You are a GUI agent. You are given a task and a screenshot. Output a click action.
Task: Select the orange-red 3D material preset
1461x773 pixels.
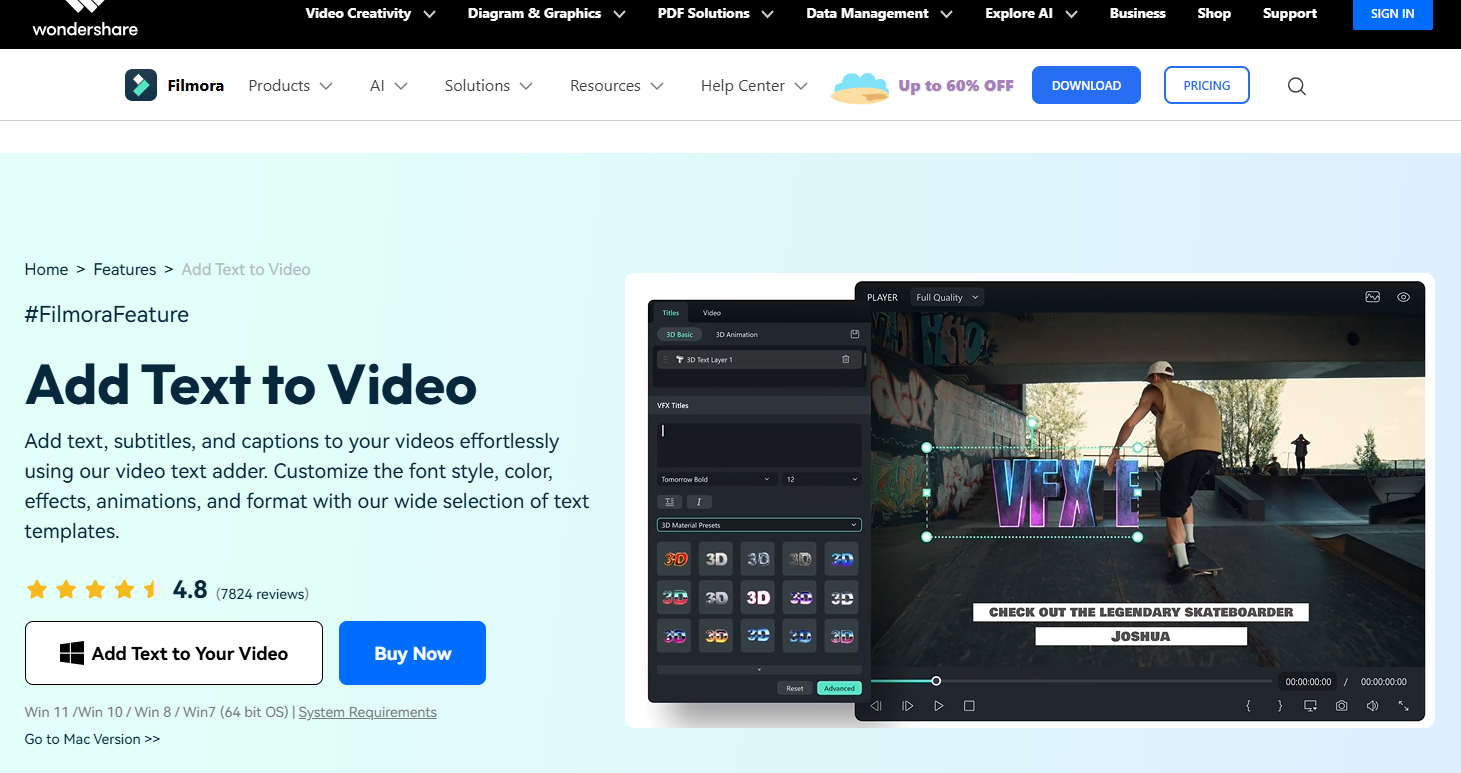[675, 559]
